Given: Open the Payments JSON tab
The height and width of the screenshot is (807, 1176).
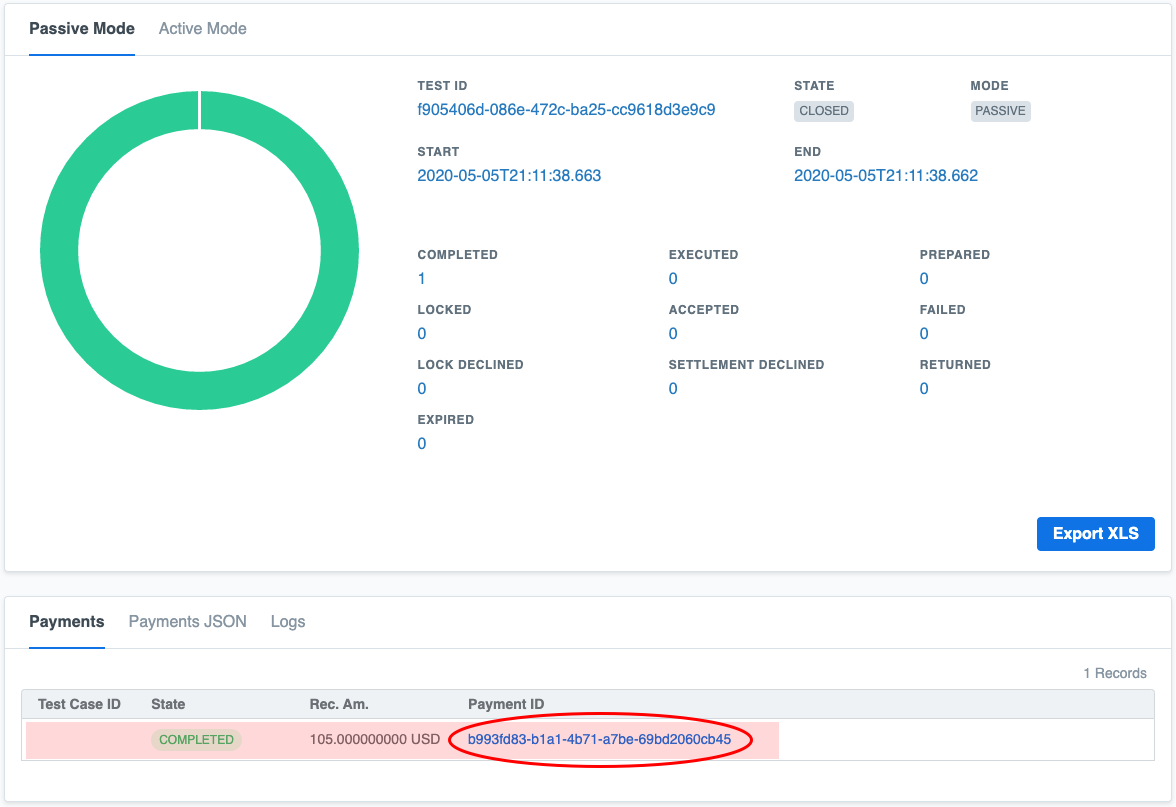Looking at the screenshot, I should (x=187, y=621).
